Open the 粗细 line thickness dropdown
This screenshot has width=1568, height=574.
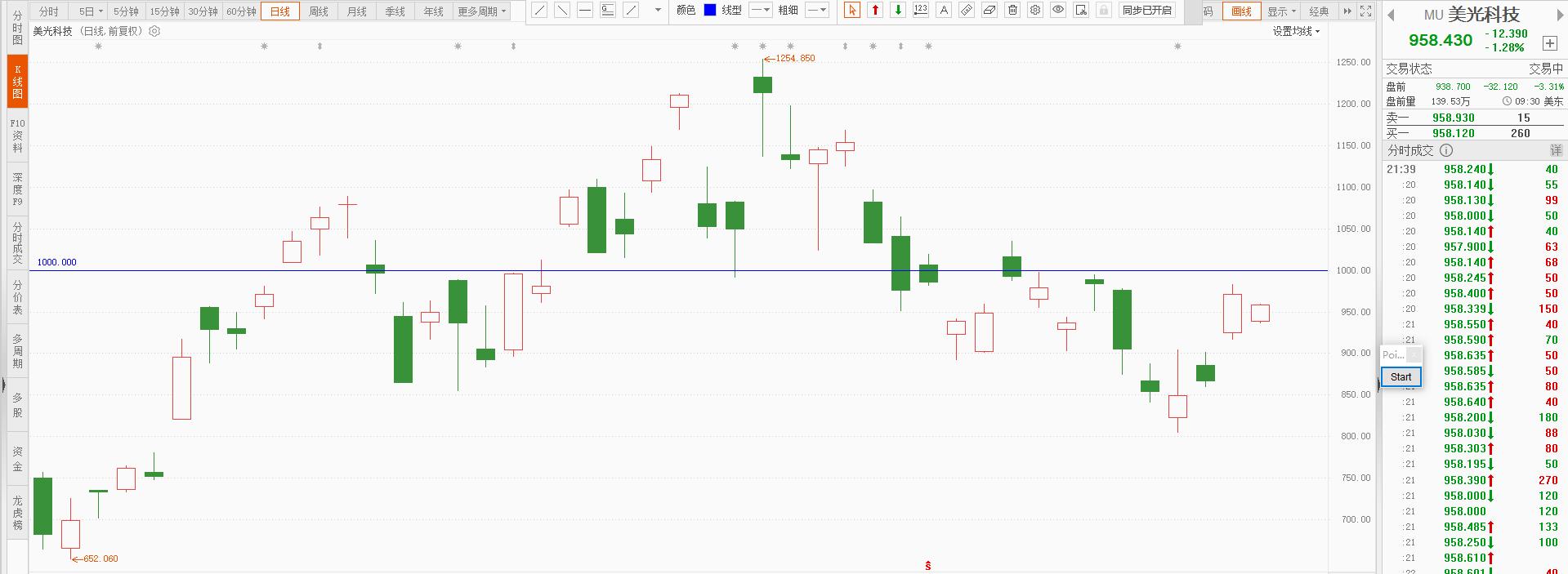point(816,10)
